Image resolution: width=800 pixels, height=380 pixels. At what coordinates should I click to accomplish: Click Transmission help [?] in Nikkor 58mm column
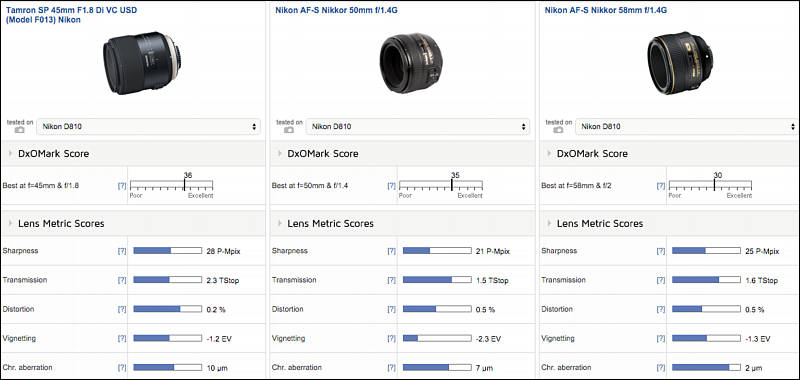tap(660, 280)
